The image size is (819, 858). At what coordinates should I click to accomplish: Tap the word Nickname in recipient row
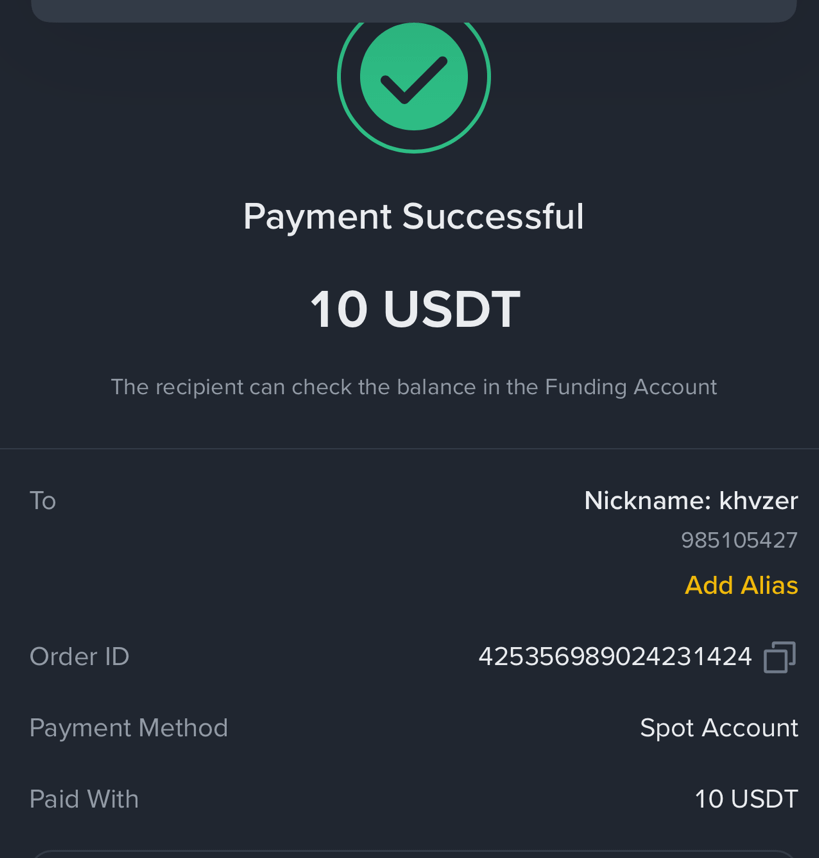pyautogui.click(x=647, y=501)
